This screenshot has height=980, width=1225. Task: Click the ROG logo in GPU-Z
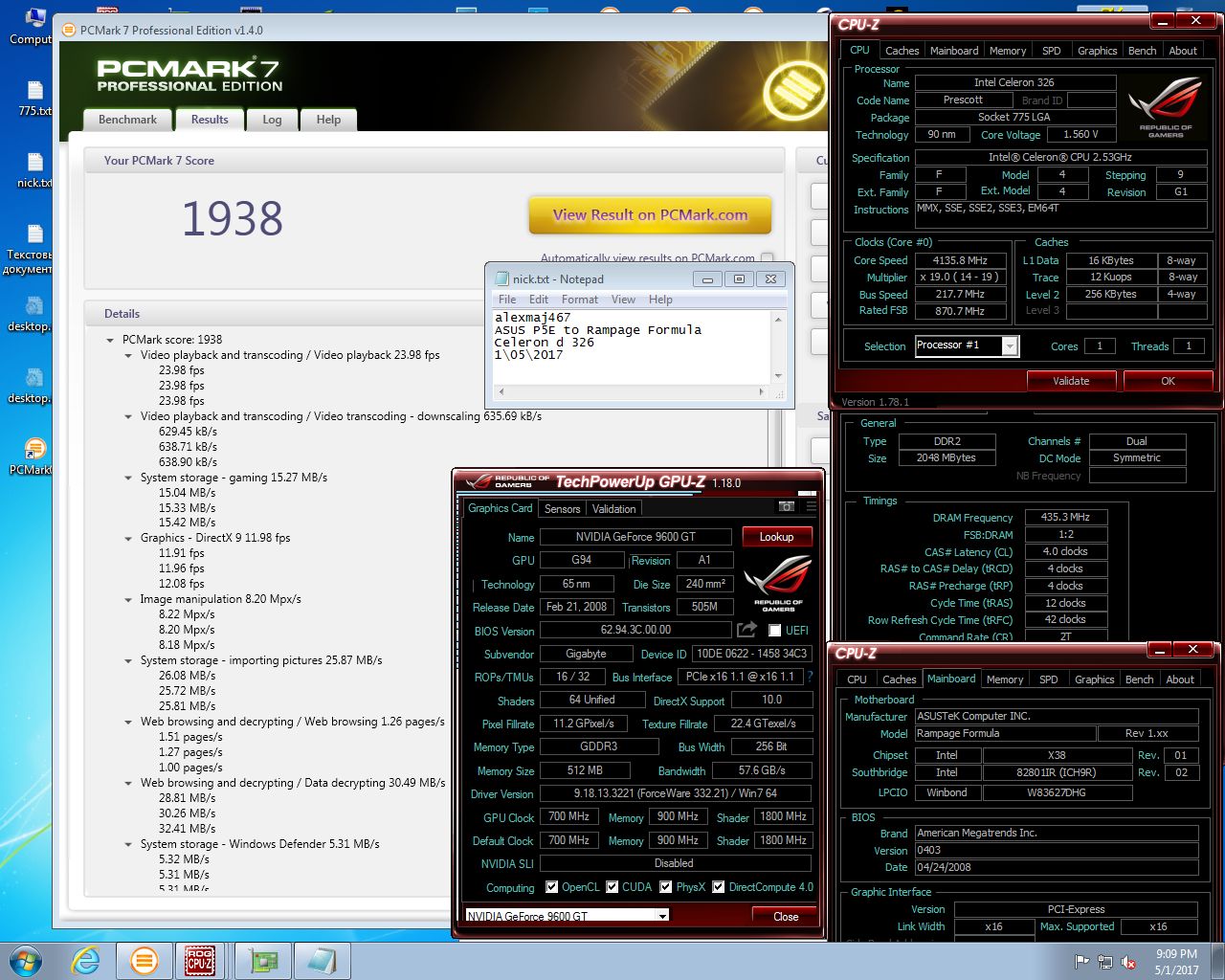[x=778, y=583]
